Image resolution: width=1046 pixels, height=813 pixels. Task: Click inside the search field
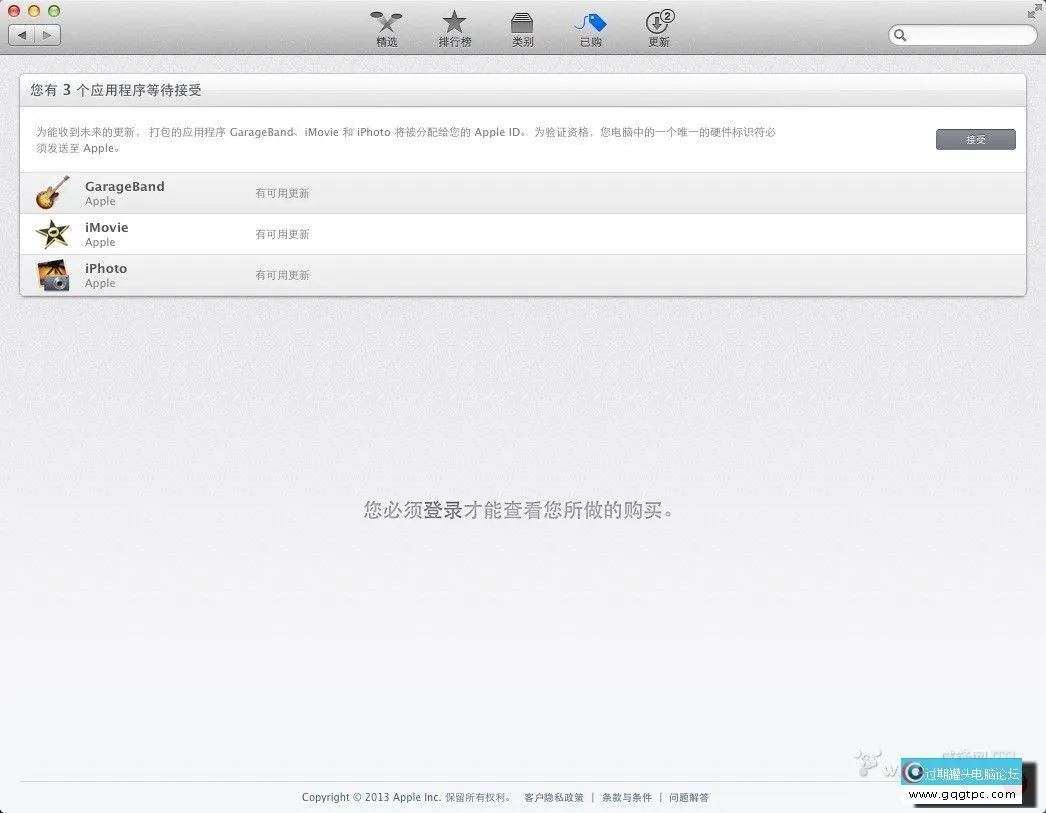[962, 34]
